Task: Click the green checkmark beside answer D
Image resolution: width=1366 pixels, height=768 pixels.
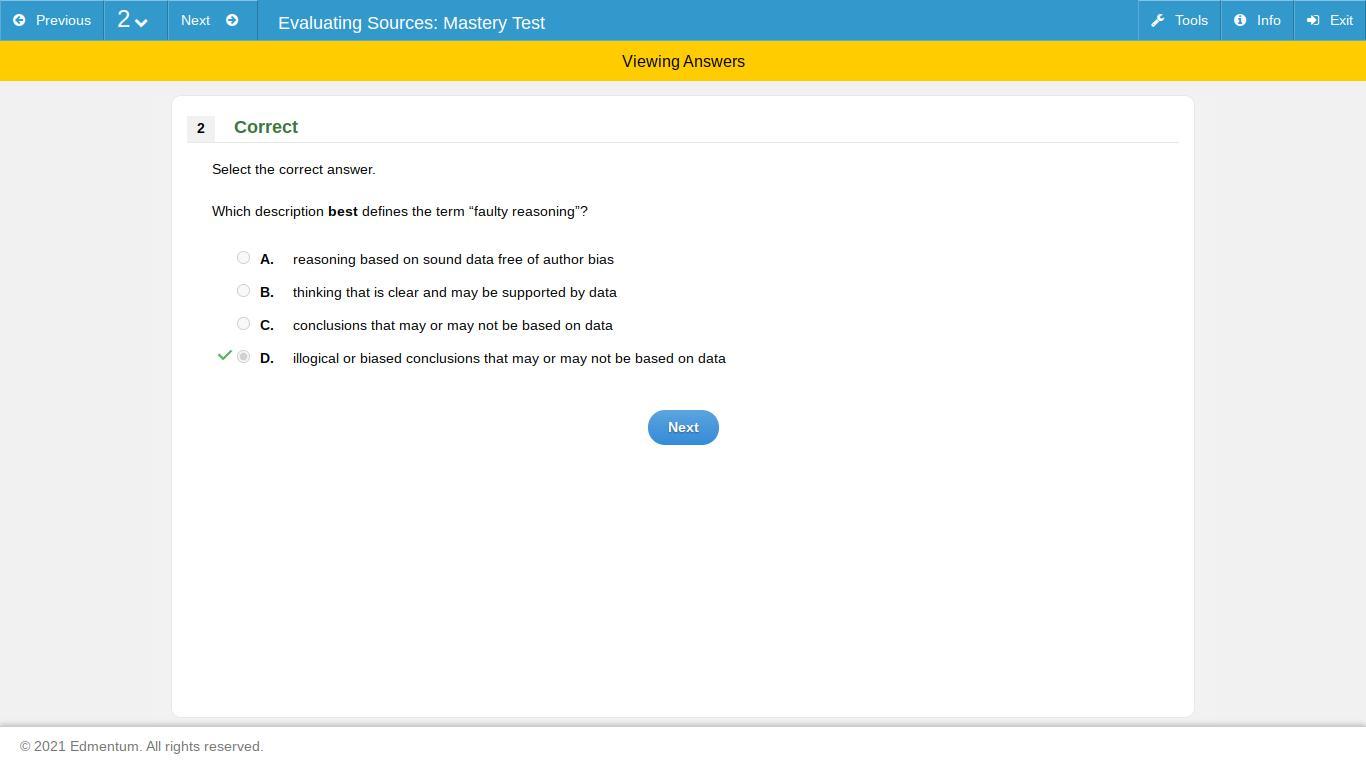Action: pos(225,356)
